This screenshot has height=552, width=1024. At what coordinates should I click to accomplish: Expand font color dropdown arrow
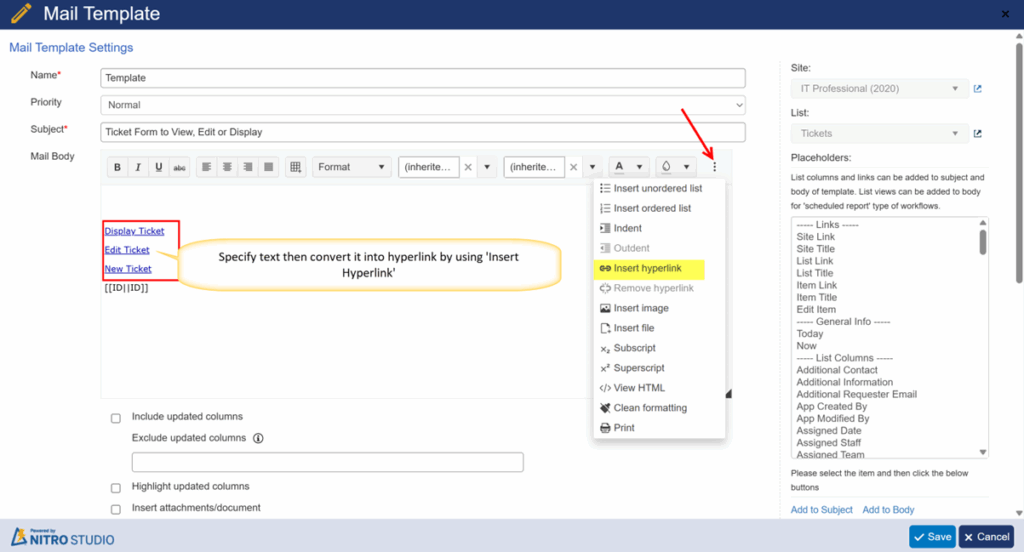pyautogui.click(x=639, y=167)
